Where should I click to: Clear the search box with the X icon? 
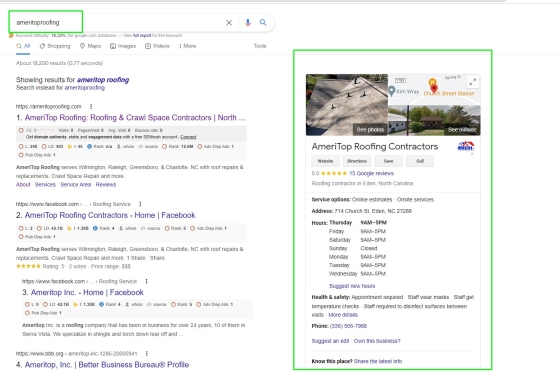229,22
